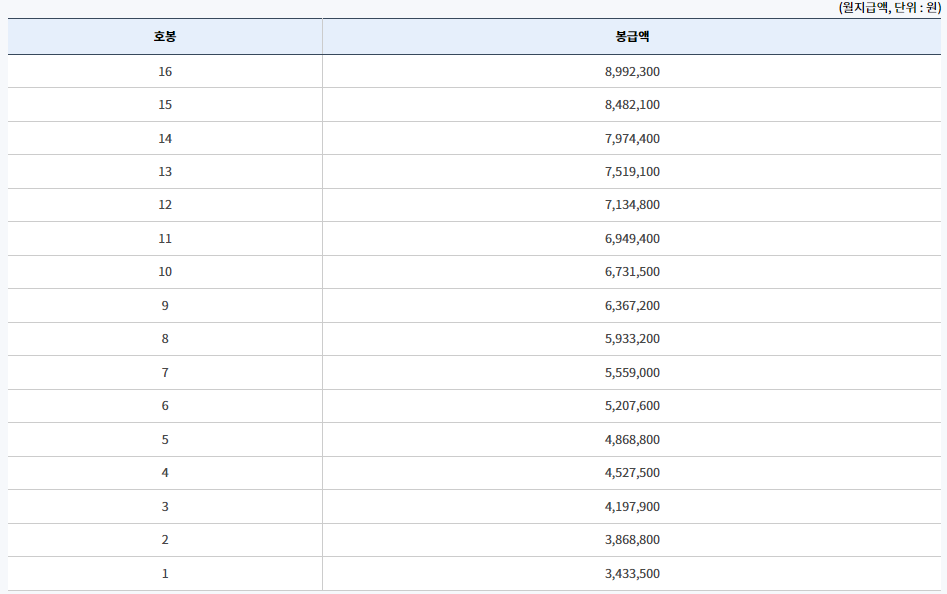947x594 pixels.
Task: Click the 호봉 16 cell
Action: tap(165, 71)
